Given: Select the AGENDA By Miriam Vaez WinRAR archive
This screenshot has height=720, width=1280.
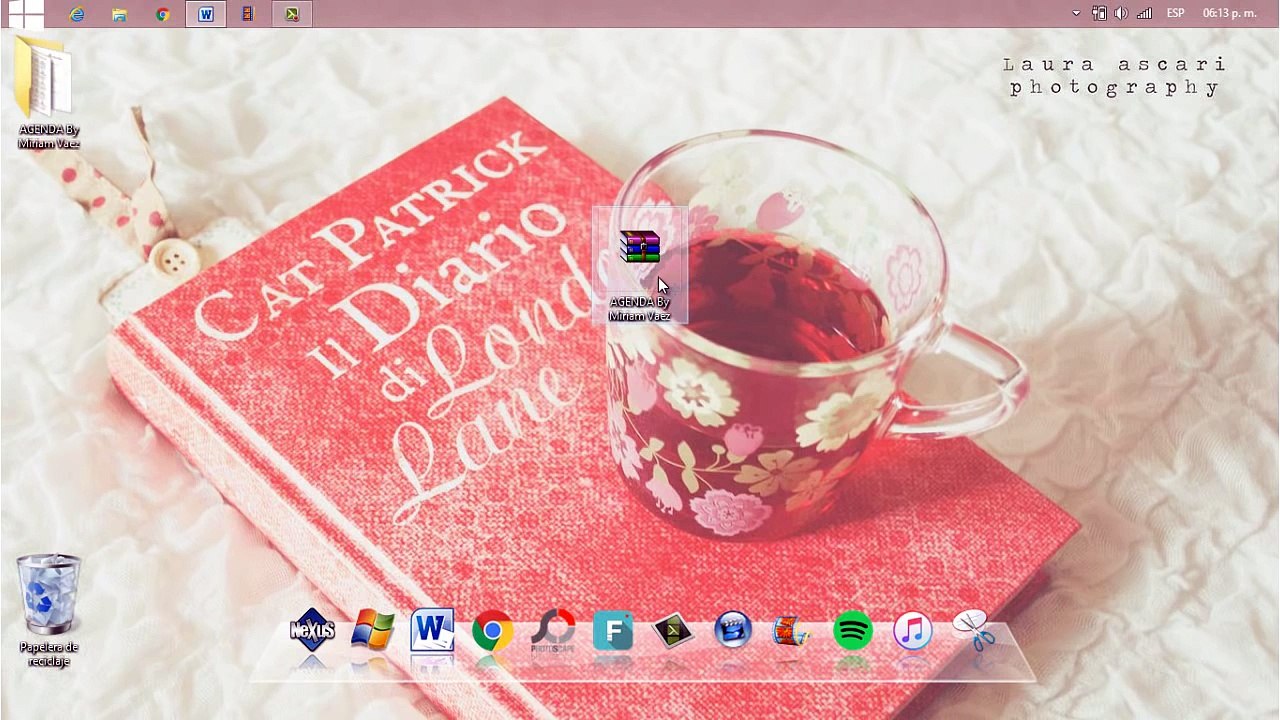Looking at the screenshot, I should pos(640,266).
